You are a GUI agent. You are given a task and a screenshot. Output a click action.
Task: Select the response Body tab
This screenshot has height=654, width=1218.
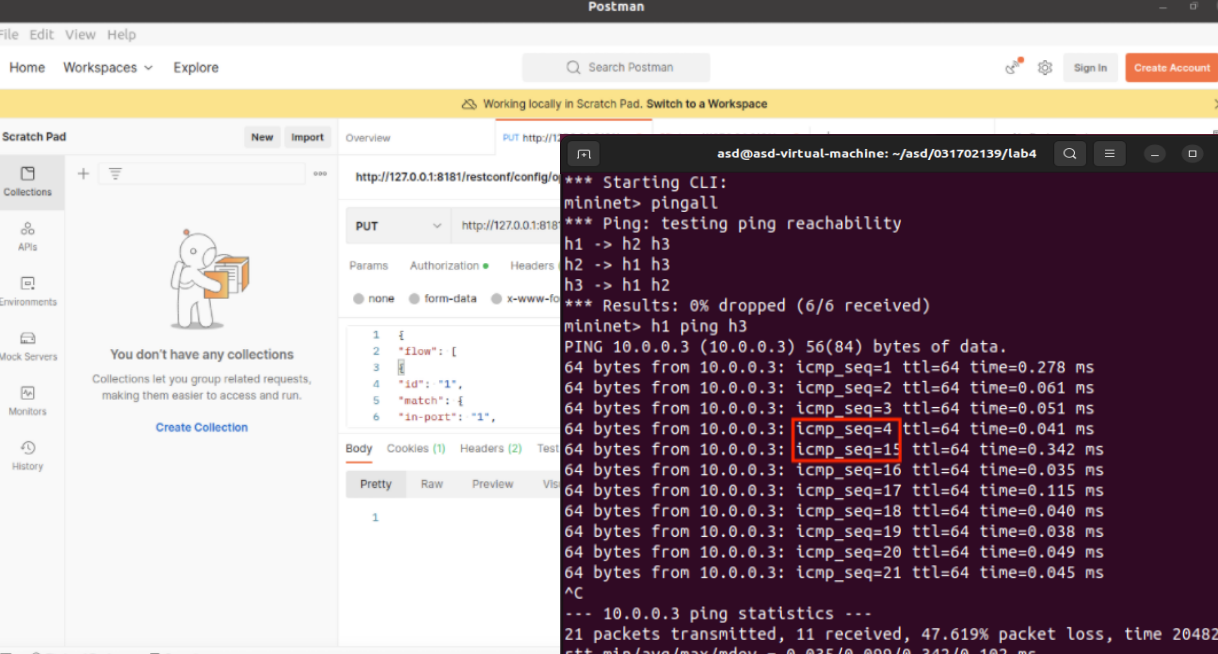tap(359, 449)
